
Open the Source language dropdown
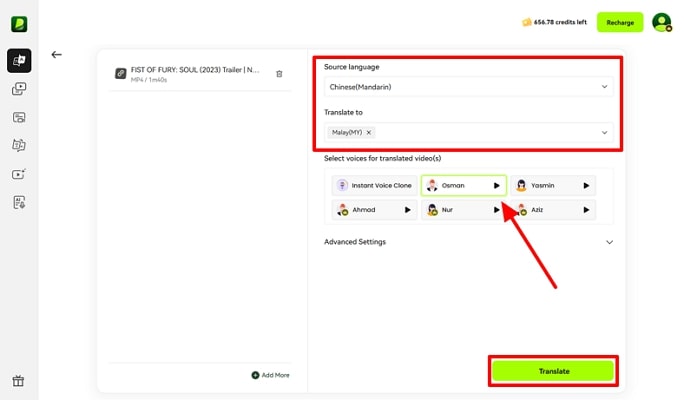[x=468, y=87]
